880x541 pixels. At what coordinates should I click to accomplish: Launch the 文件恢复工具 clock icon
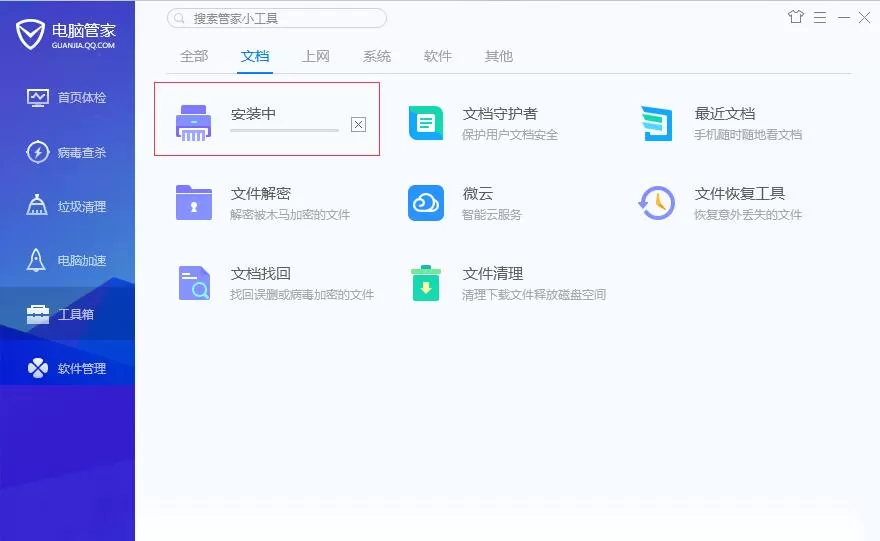click(x=657, y=203)
